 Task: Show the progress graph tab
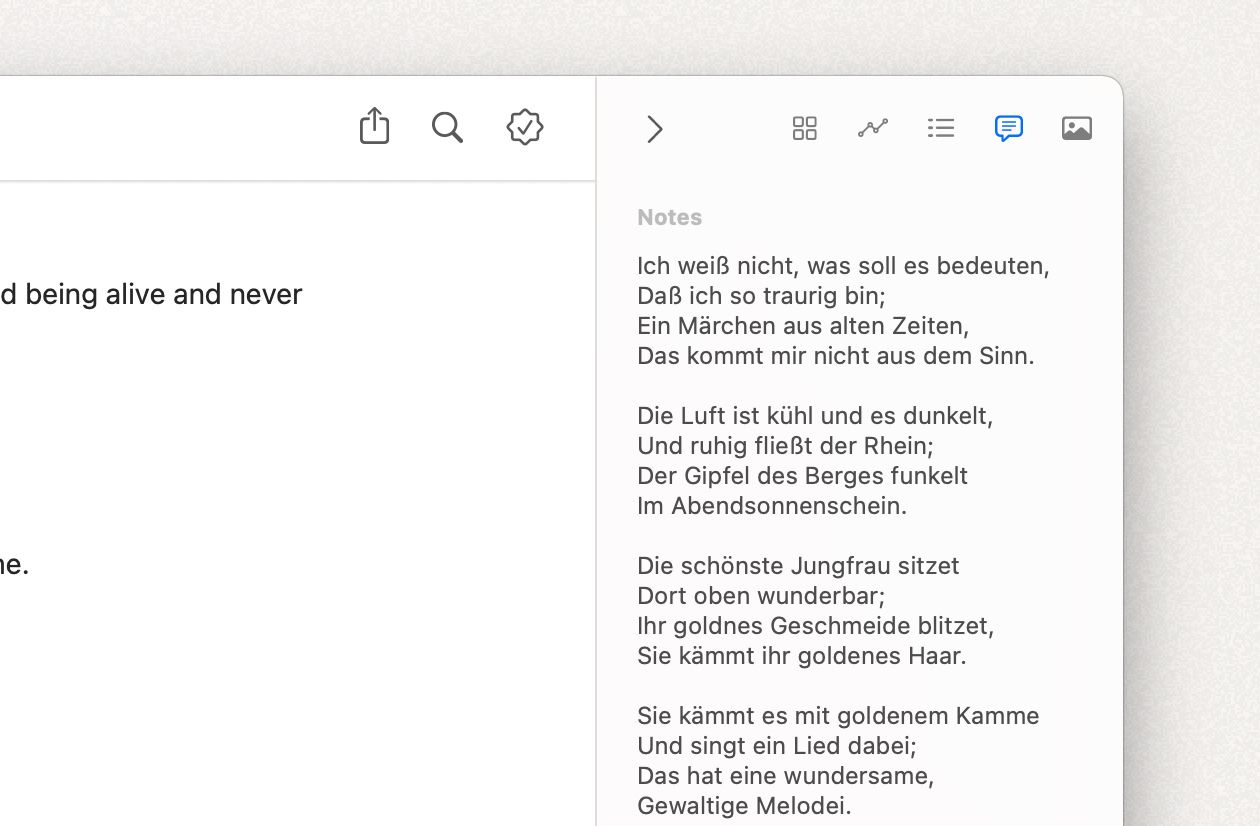873,128
